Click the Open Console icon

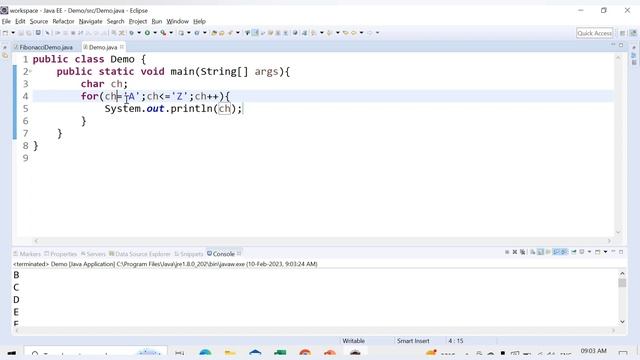598,252
